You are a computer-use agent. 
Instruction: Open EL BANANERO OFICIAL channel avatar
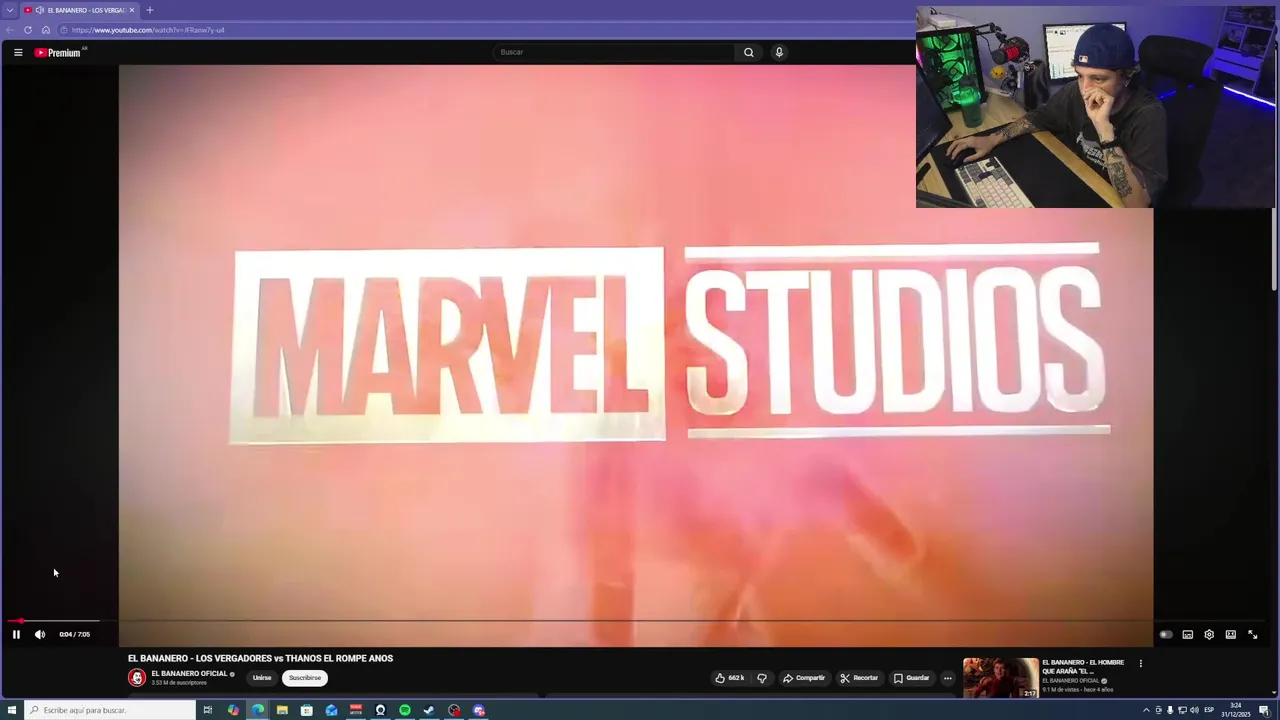tap(137, 678)
